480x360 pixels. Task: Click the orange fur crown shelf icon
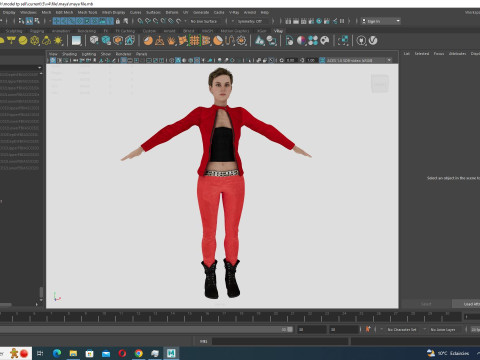pyautogui.click(x=171, y=41)
